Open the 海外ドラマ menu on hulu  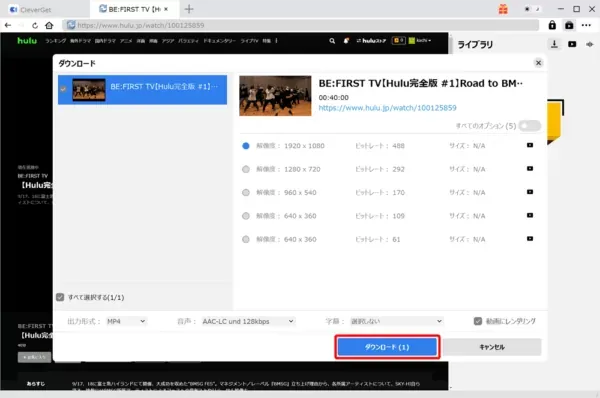point(80,41)
